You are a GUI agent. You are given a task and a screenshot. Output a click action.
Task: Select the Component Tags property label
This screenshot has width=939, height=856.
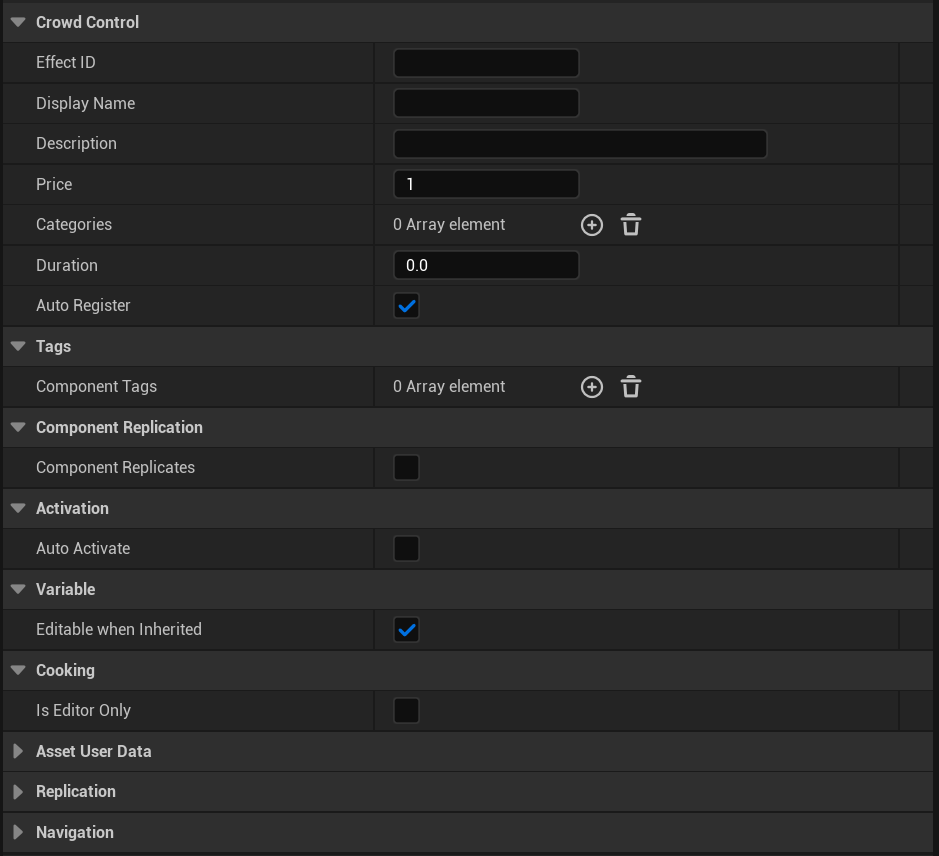point(96,387)
